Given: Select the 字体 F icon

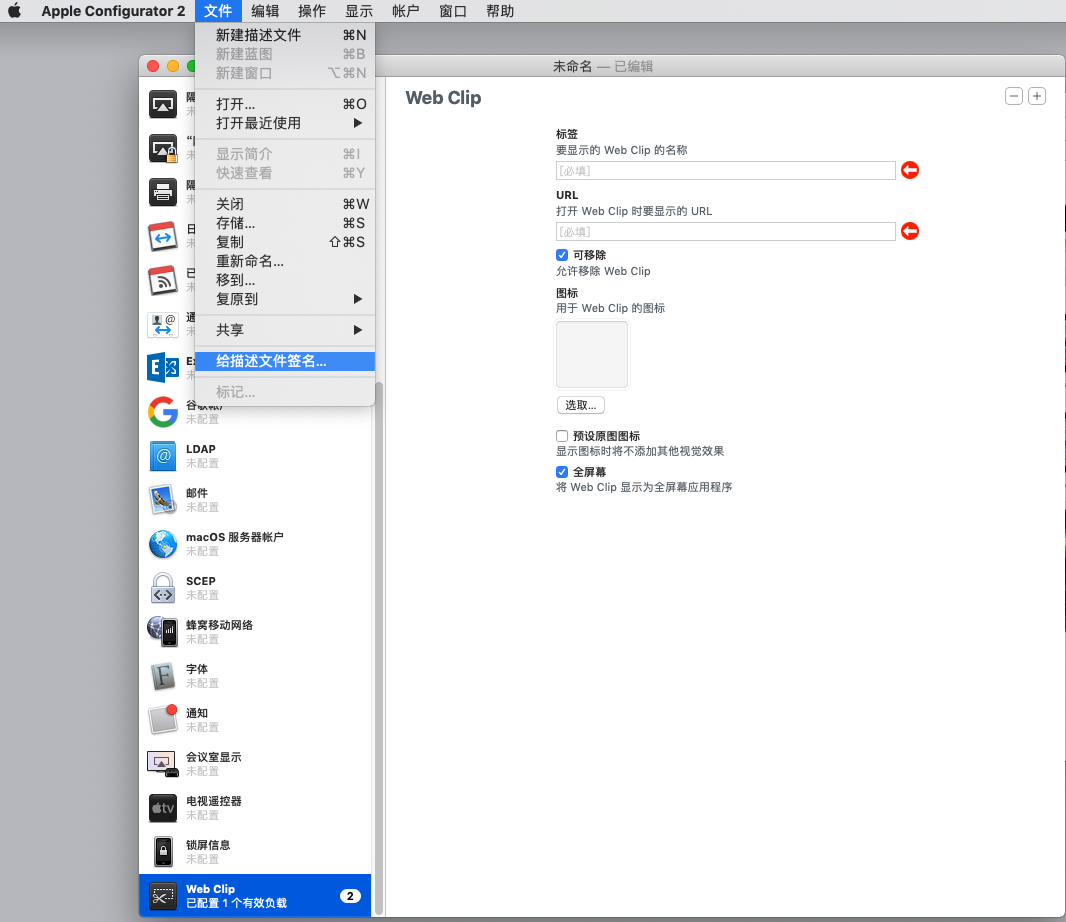Looking at the screenshot, I should (163, 676).
